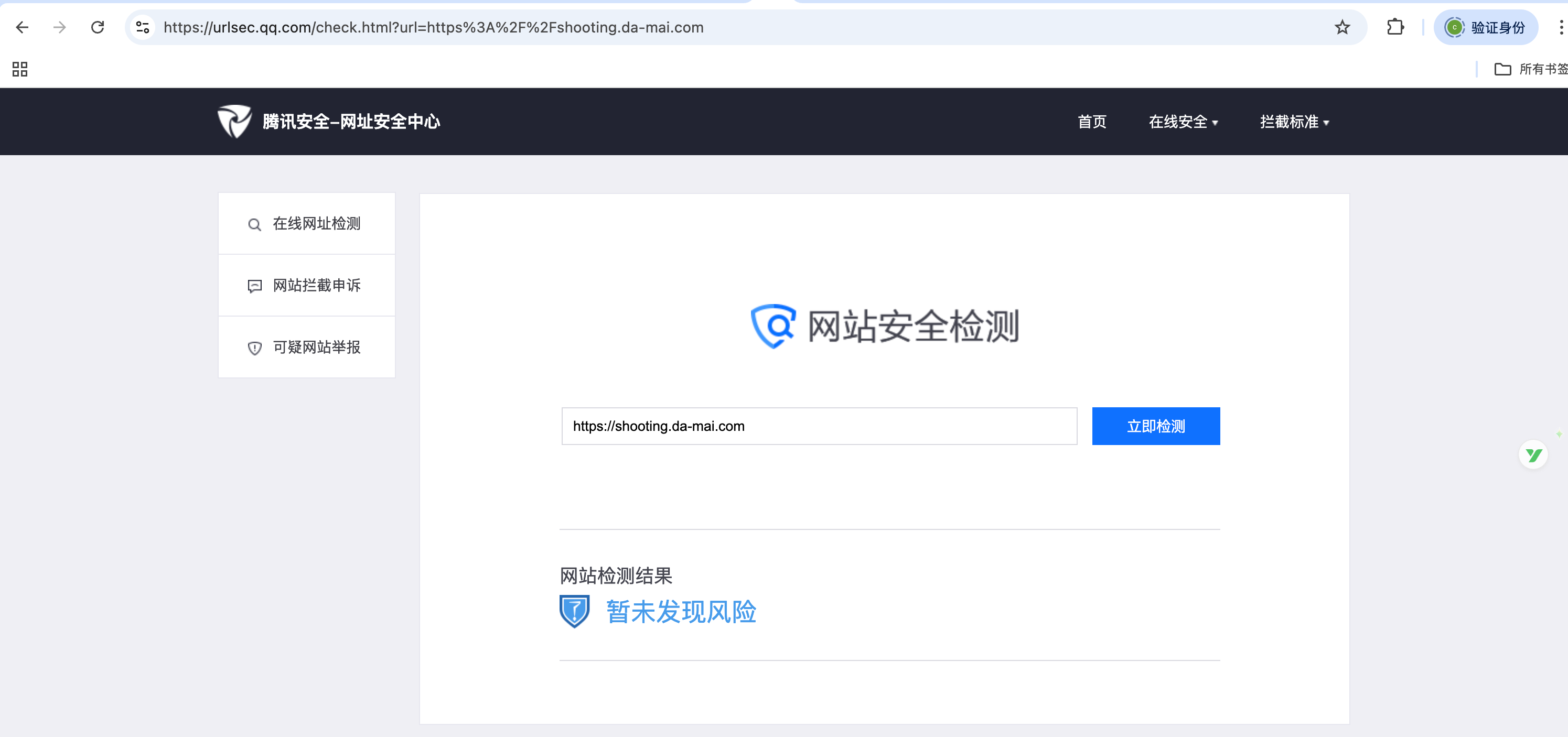Screen dimensions: 1568x737
Task: Reload the current page
Action: [x=98, y=27]
